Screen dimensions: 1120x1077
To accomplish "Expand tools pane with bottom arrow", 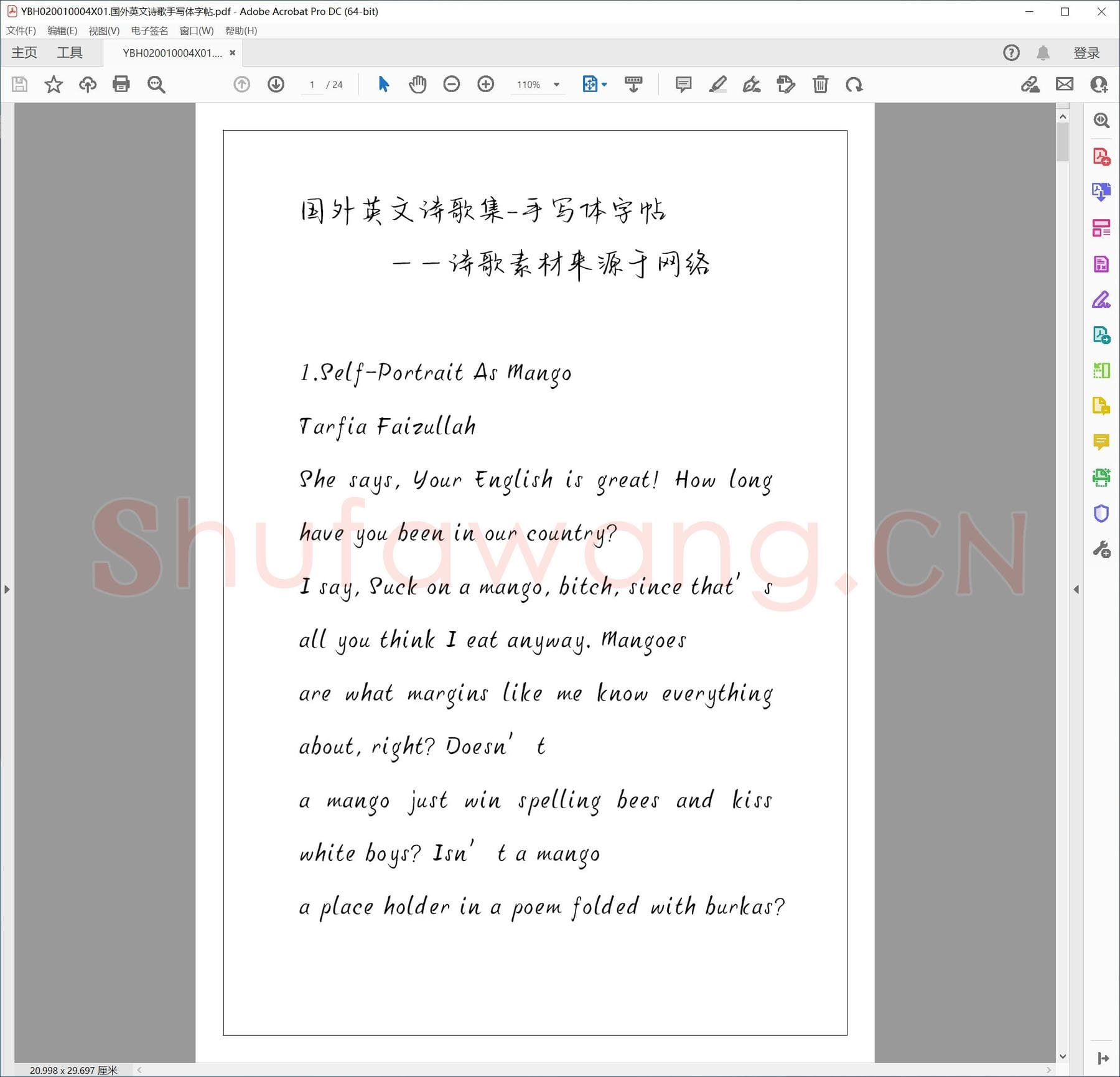I will pos(1103,1058).
